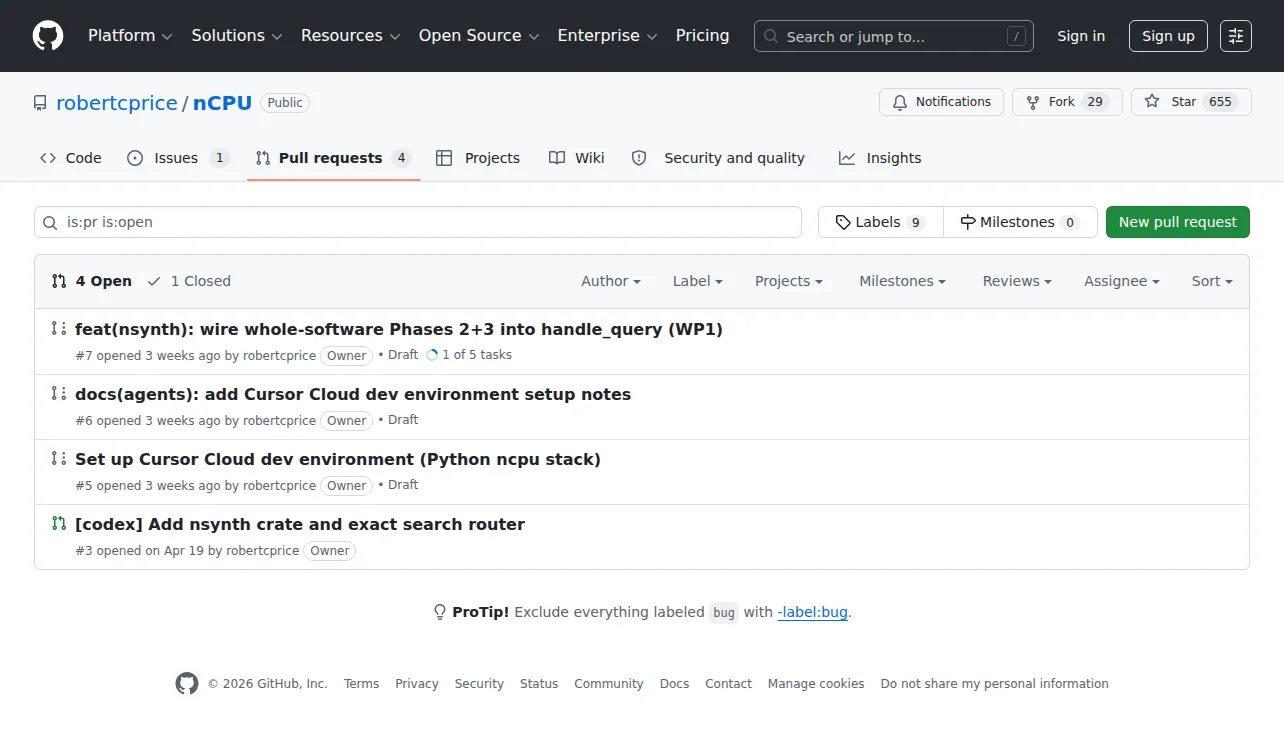Open the Sort dropdown
1284x737 pixels.
coord(1212,281)
